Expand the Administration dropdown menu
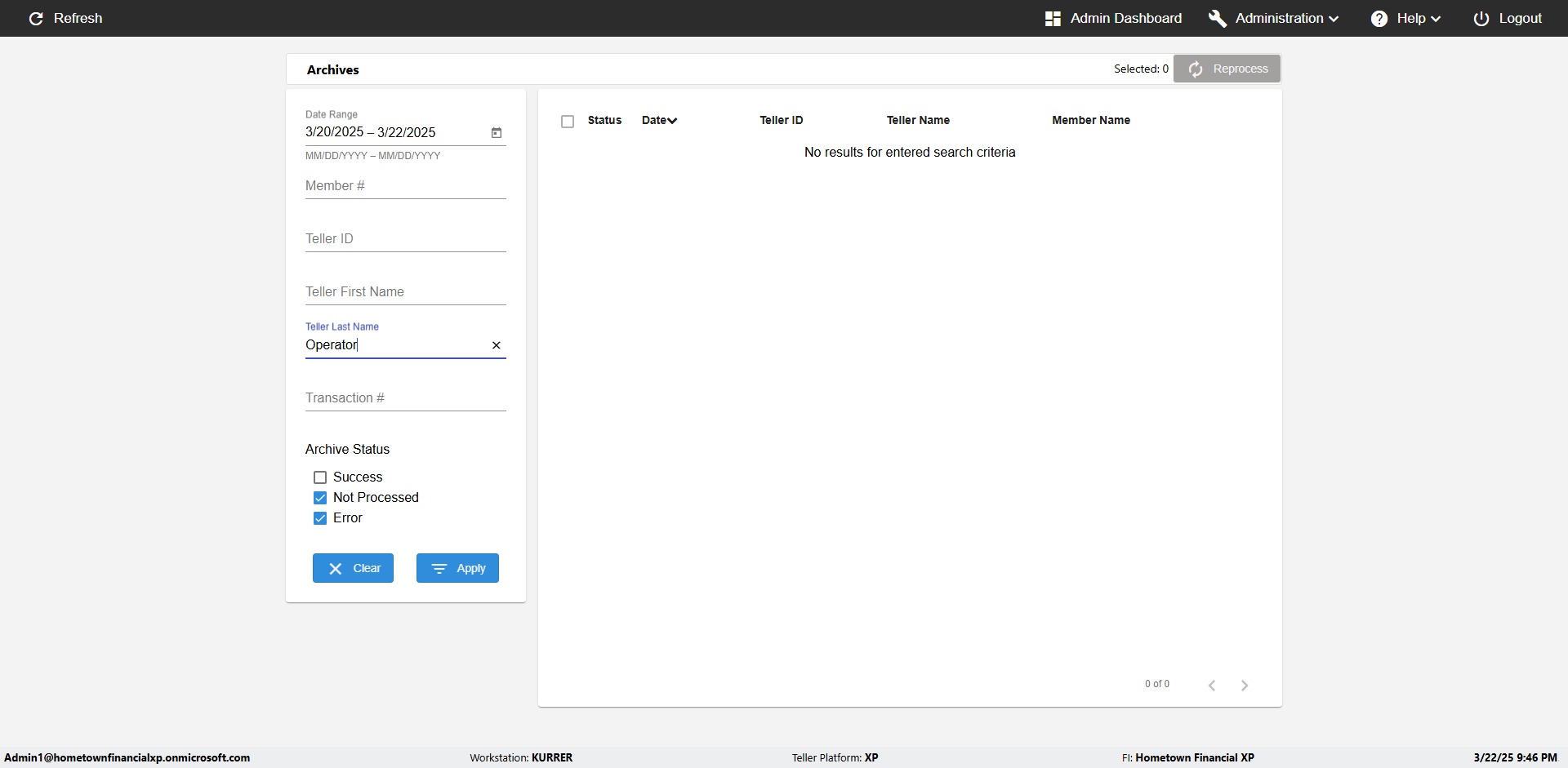The image size is (1568, 768). coord(1334,19)
